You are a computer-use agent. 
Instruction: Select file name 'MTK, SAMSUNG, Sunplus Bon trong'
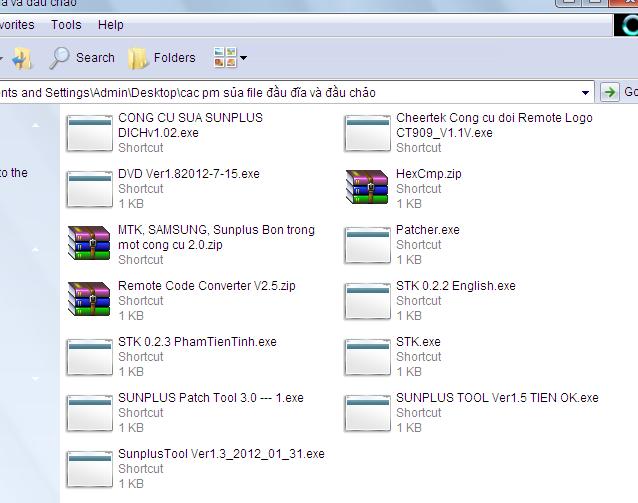point(216,230)
